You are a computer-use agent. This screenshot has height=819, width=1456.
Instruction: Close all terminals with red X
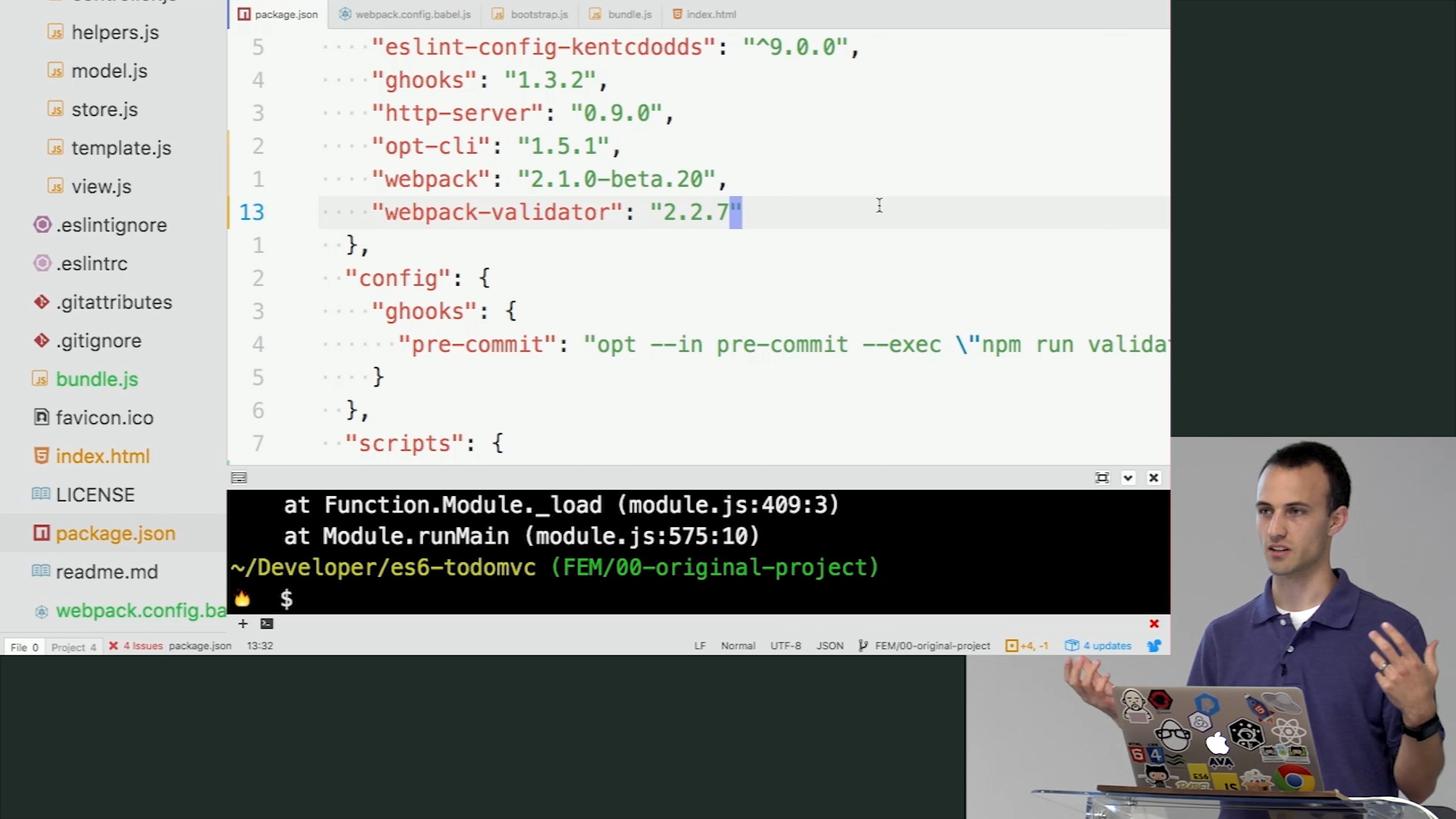click(1153, 623)
